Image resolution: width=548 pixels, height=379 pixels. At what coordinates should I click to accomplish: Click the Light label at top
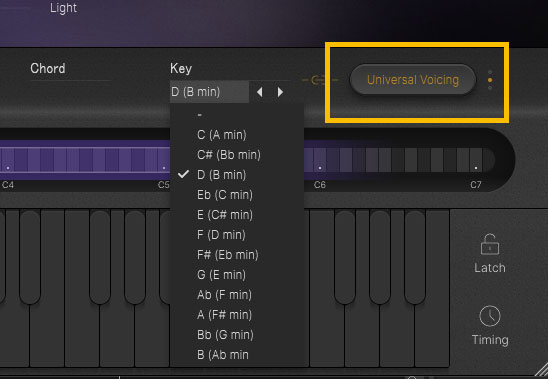point(63,8)
